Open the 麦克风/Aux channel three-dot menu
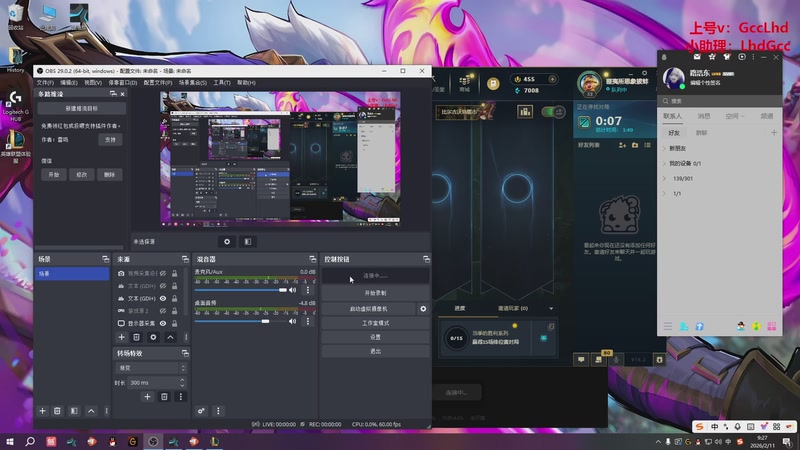This screenshot has width=800, height=450. tap(308, 290)
